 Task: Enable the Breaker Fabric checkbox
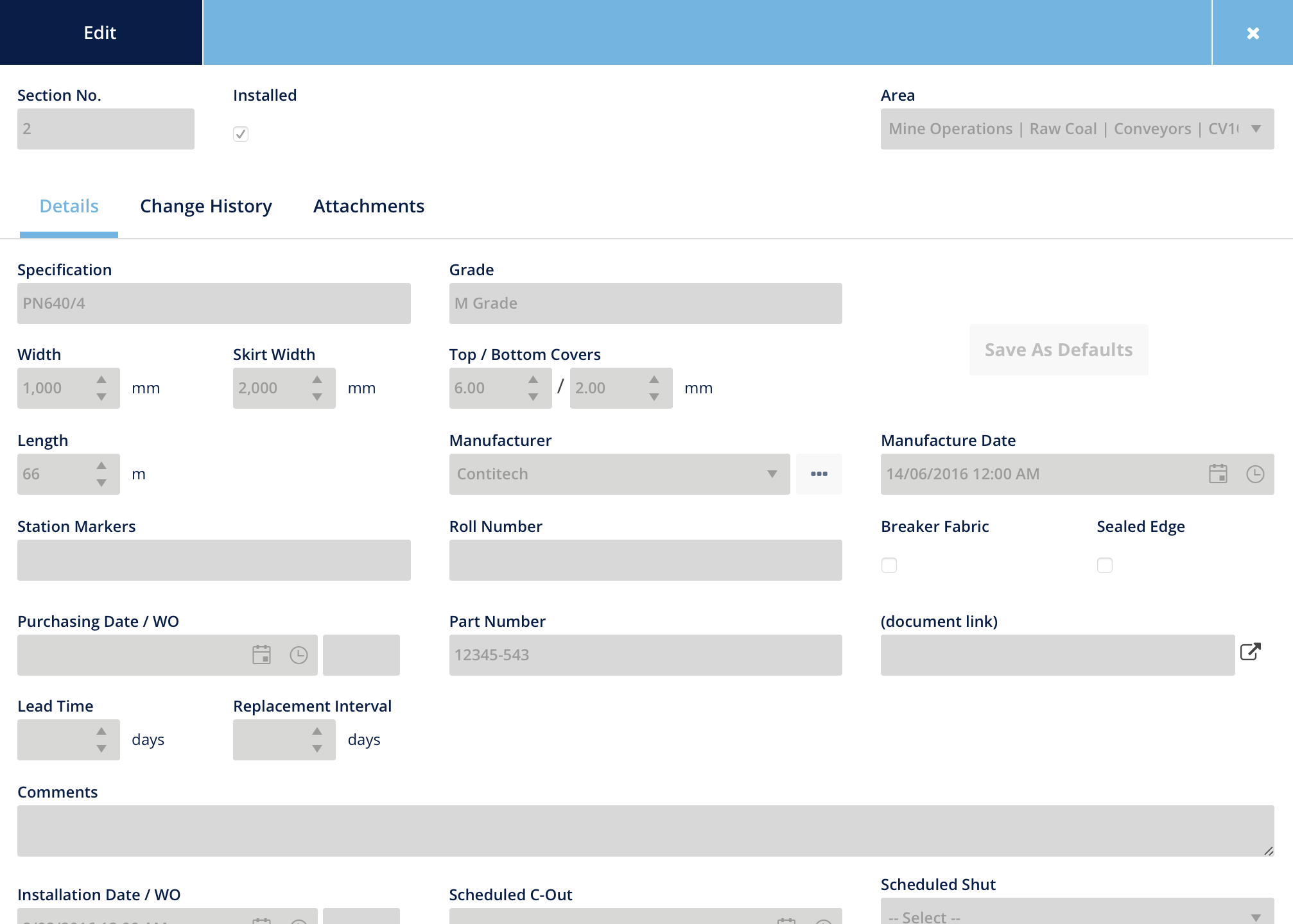[889, 565]
